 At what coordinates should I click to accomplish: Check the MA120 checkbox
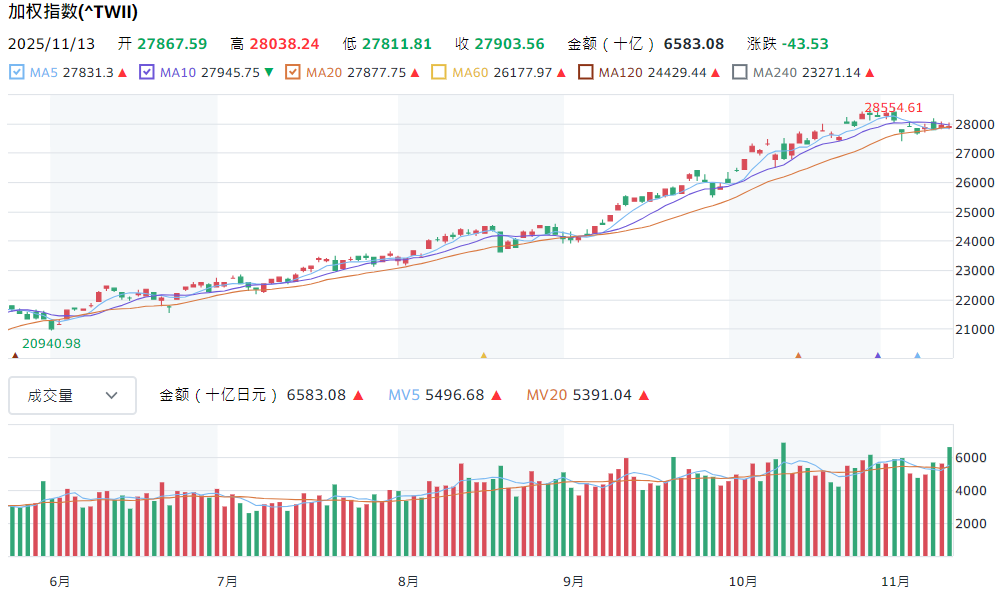coord(584,72)
